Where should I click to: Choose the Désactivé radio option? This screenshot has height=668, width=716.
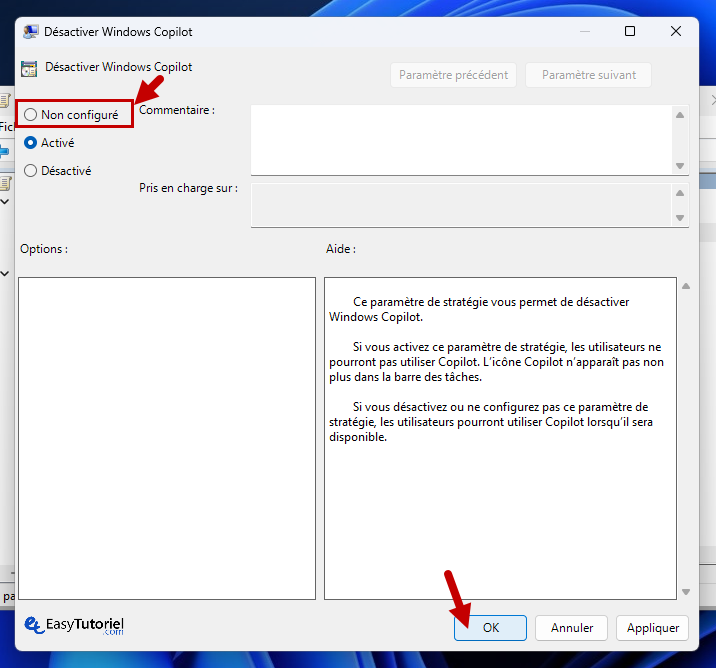[31, 171]
